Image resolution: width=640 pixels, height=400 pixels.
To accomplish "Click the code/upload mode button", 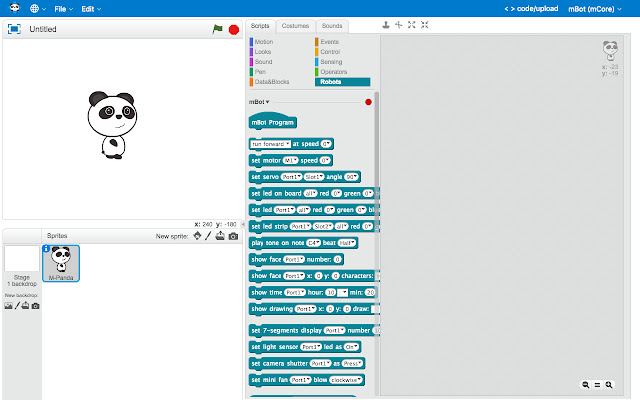I will point(531,9).
